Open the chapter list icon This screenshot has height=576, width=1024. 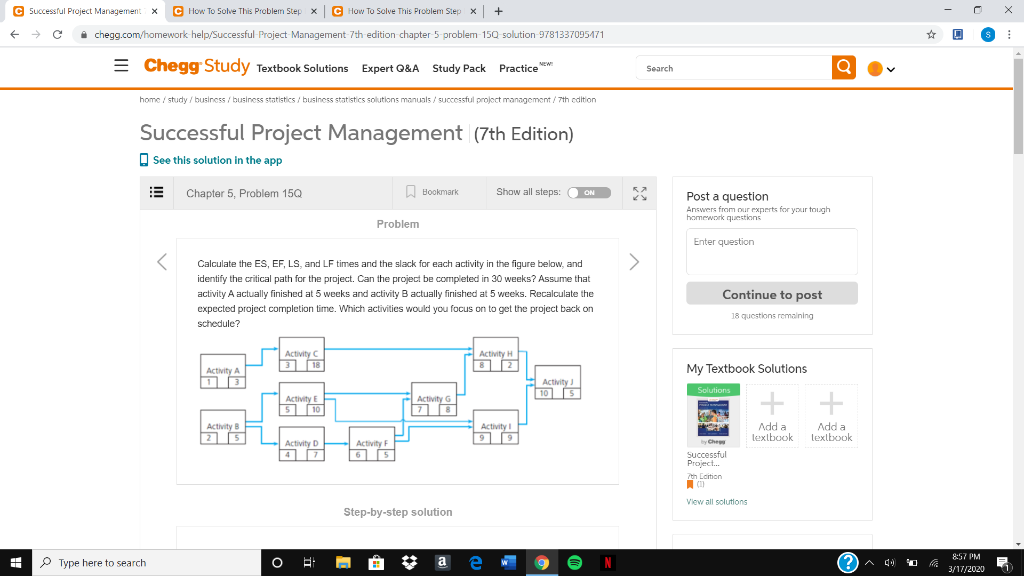point(157,192)
